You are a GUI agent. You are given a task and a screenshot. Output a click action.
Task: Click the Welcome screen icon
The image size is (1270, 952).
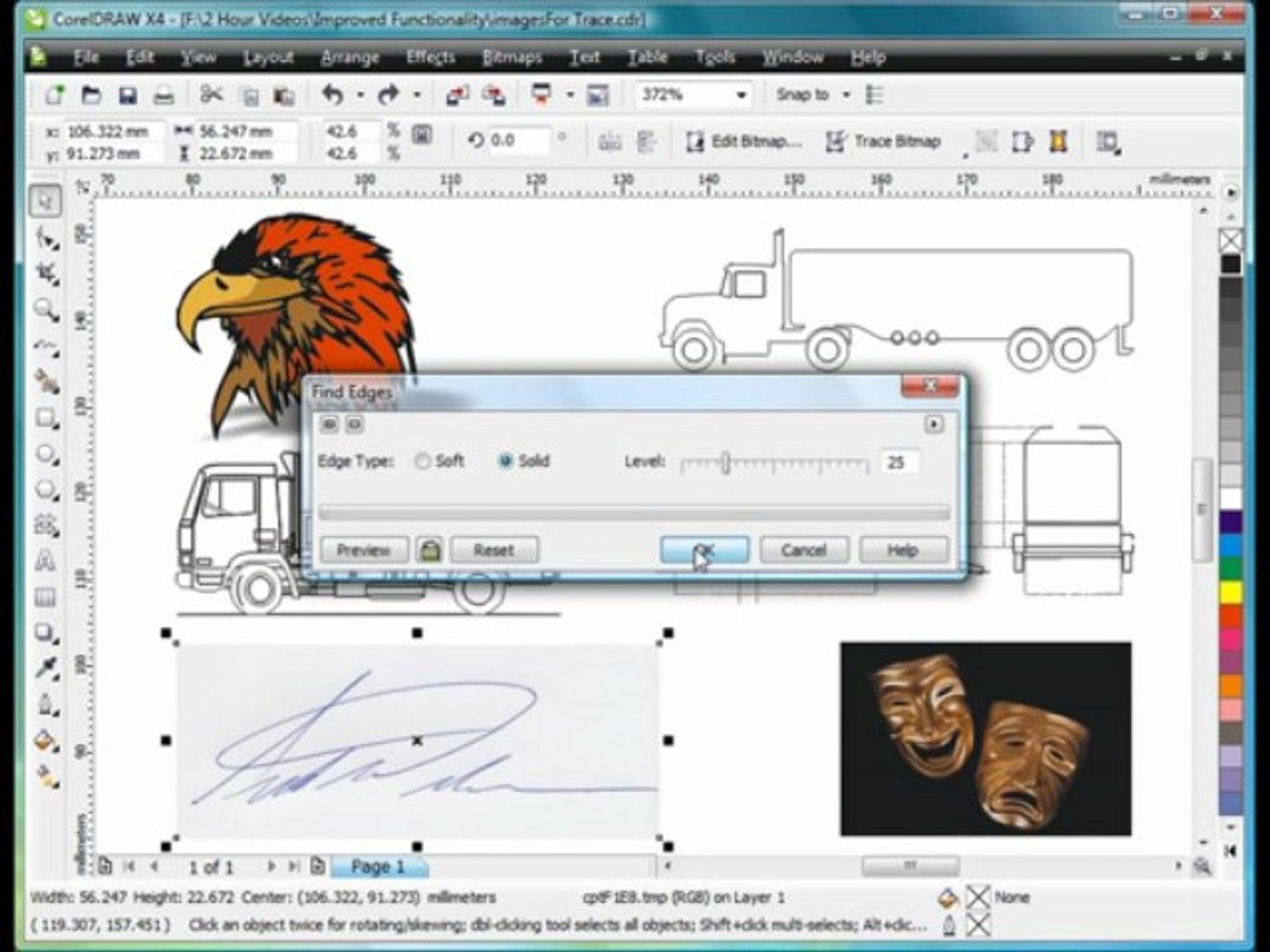tap(598, 94)
